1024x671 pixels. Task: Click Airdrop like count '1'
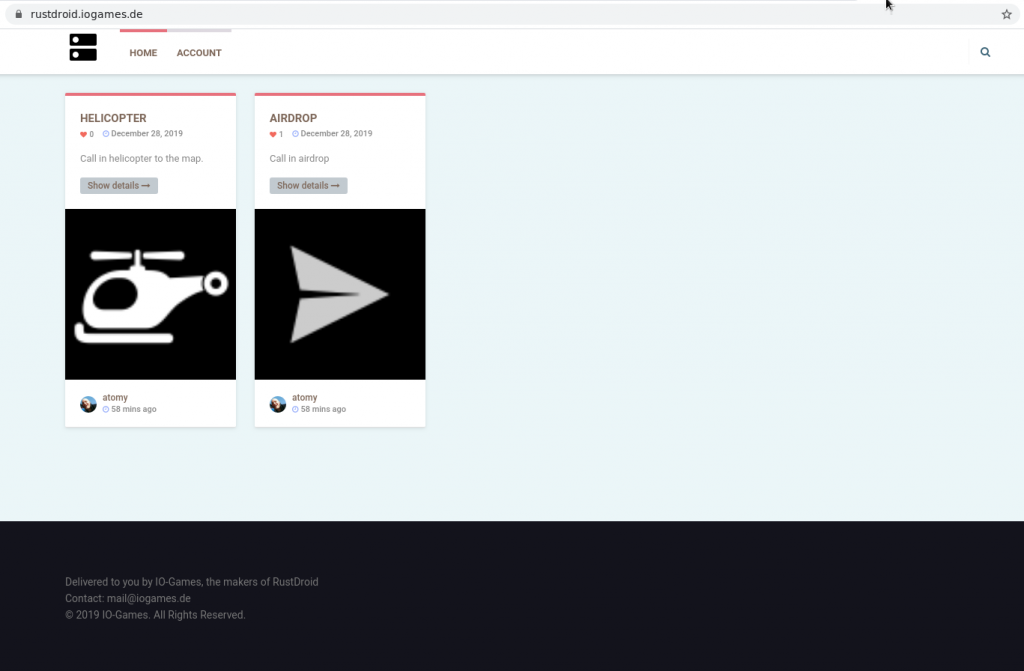coord(281,135)
